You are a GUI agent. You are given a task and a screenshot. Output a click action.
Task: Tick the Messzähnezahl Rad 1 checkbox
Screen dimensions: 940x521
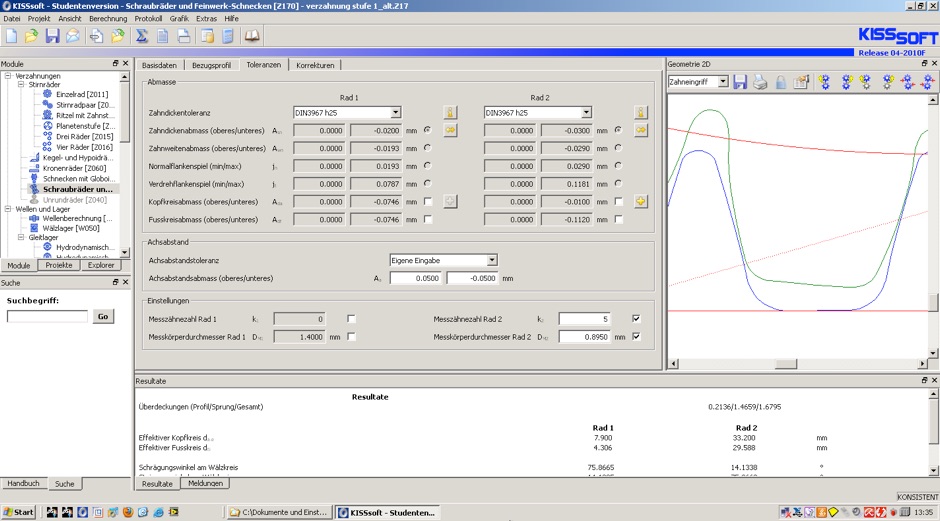[x=351, y=319]
